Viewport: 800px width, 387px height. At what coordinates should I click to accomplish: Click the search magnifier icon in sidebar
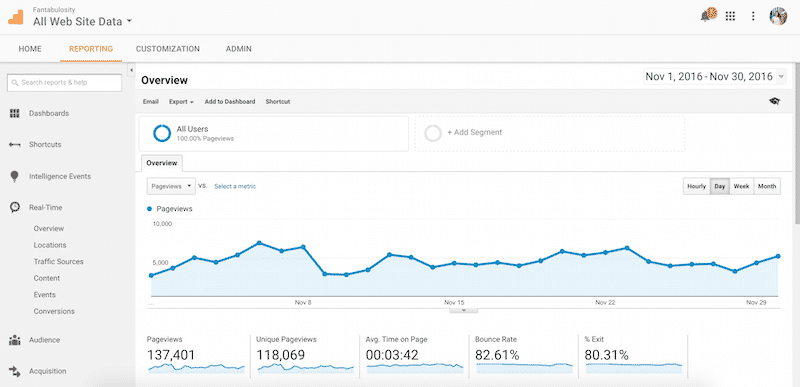pyautogui.click(x=14, y=83)
